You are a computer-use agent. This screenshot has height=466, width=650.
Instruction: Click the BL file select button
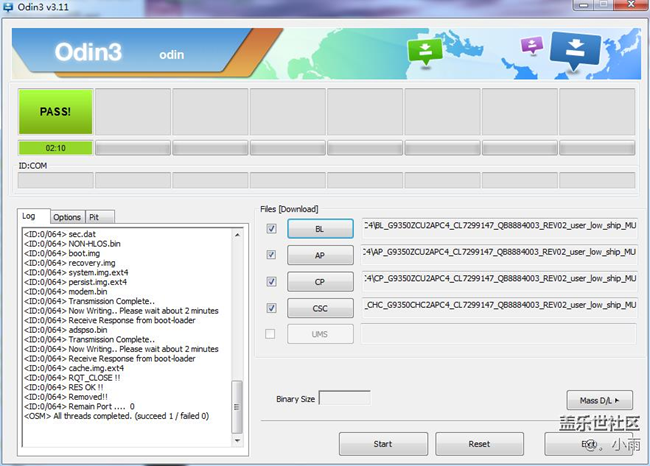point(320,229)
